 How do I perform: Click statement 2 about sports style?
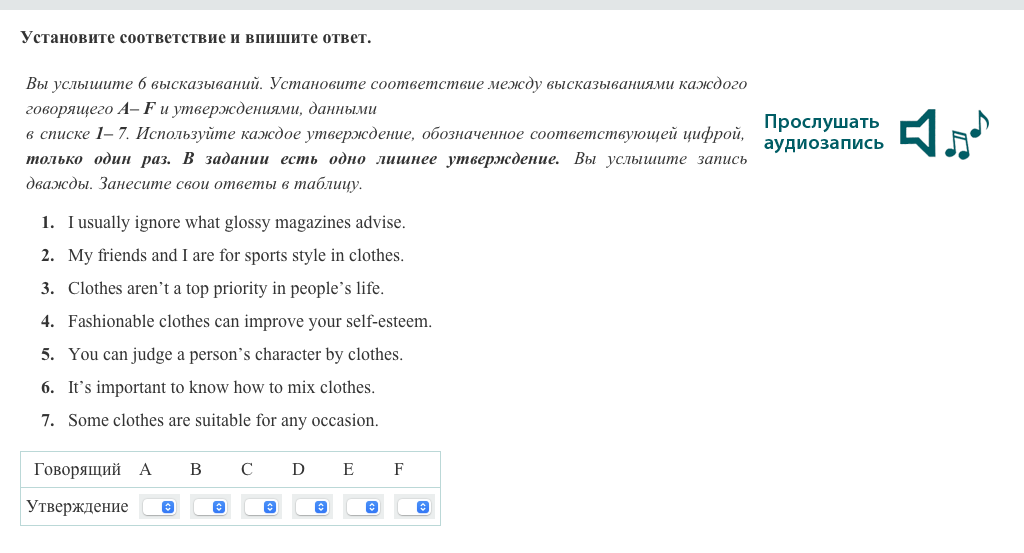[x=235, y=256]
